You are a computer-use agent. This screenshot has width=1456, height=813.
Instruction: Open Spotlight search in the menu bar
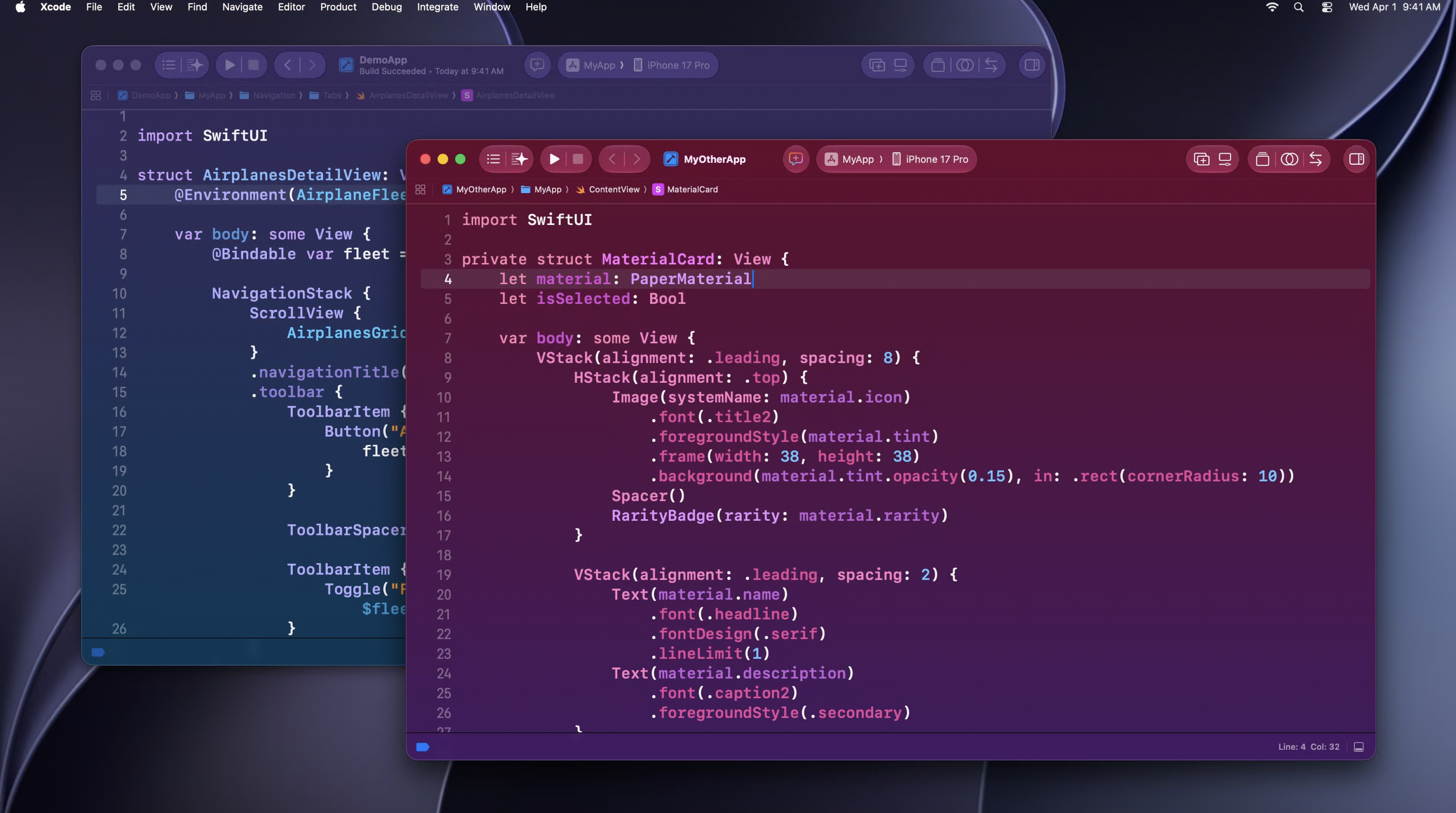pyautogui.click(x=1299, y=7)
